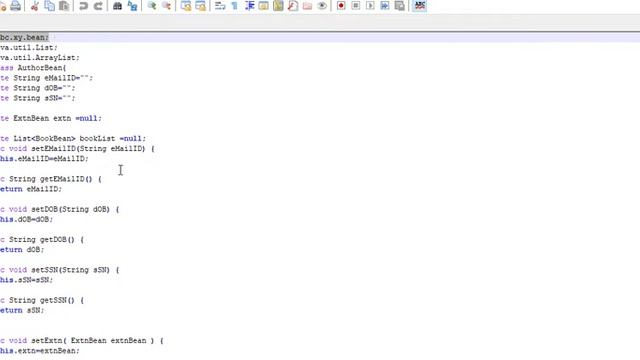Click the 'void setDOB(String dOB)' line
640x360 pixels.
pos(60,209)
